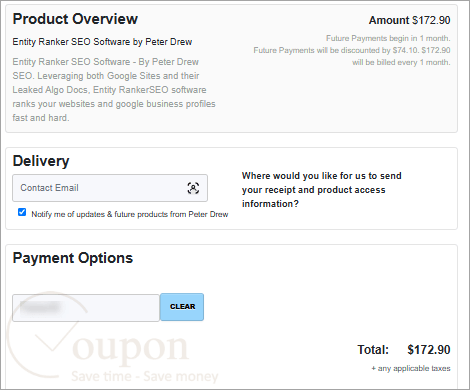Click 'Future Payments begin in 1 month.' line

pyautogui.click(x=388, y=38)
